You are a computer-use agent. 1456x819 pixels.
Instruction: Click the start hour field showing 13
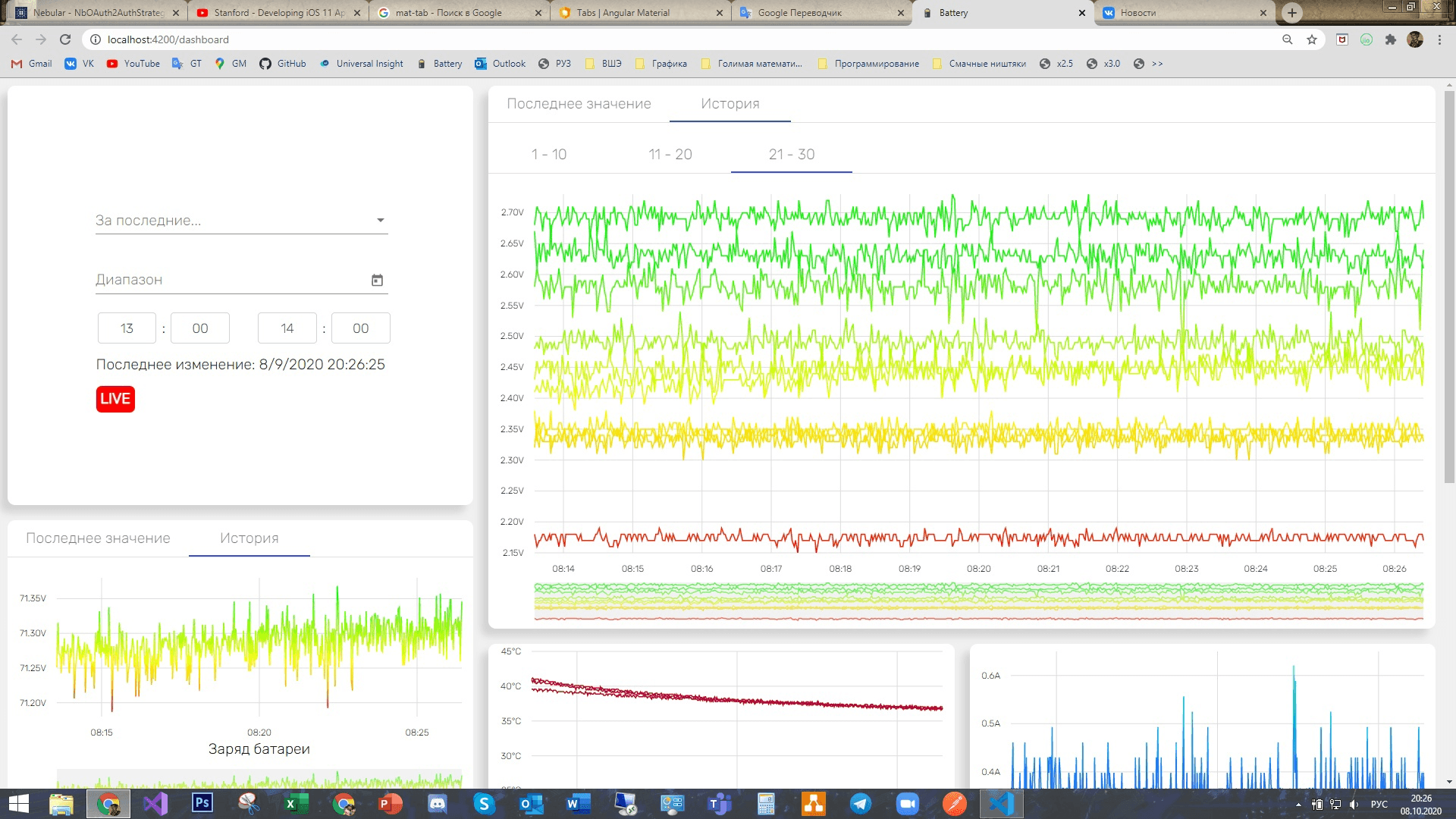(x=127, y=328)
